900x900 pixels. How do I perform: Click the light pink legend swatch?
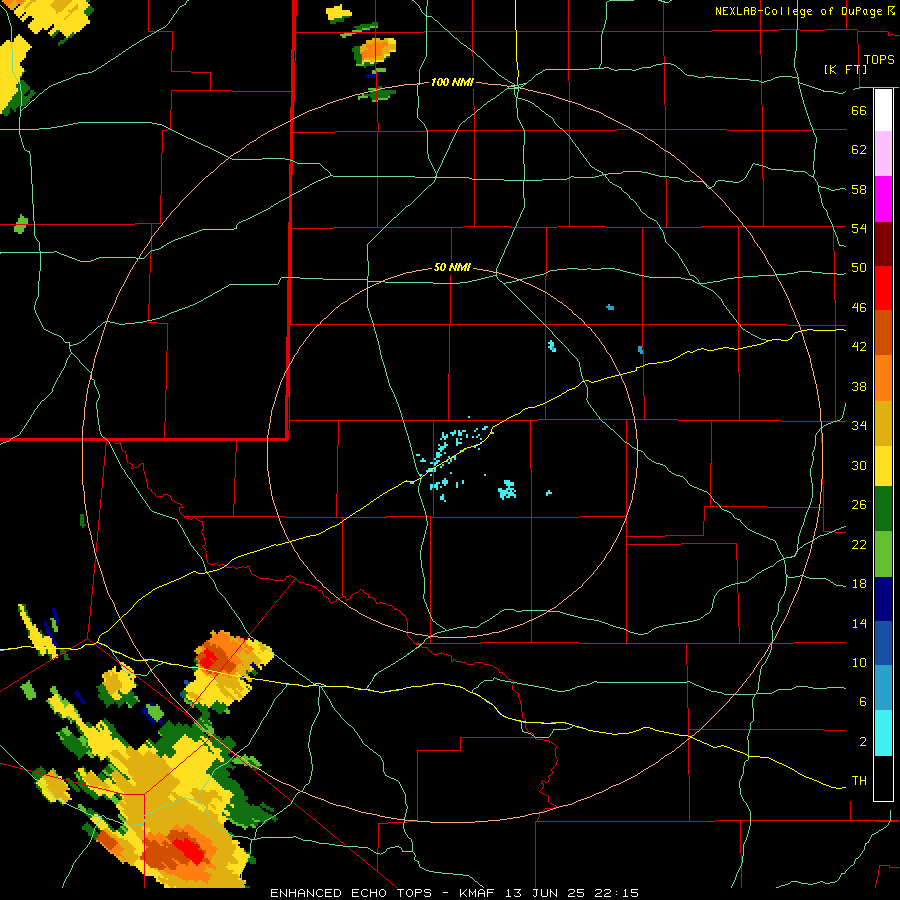[x=883, y=154]
